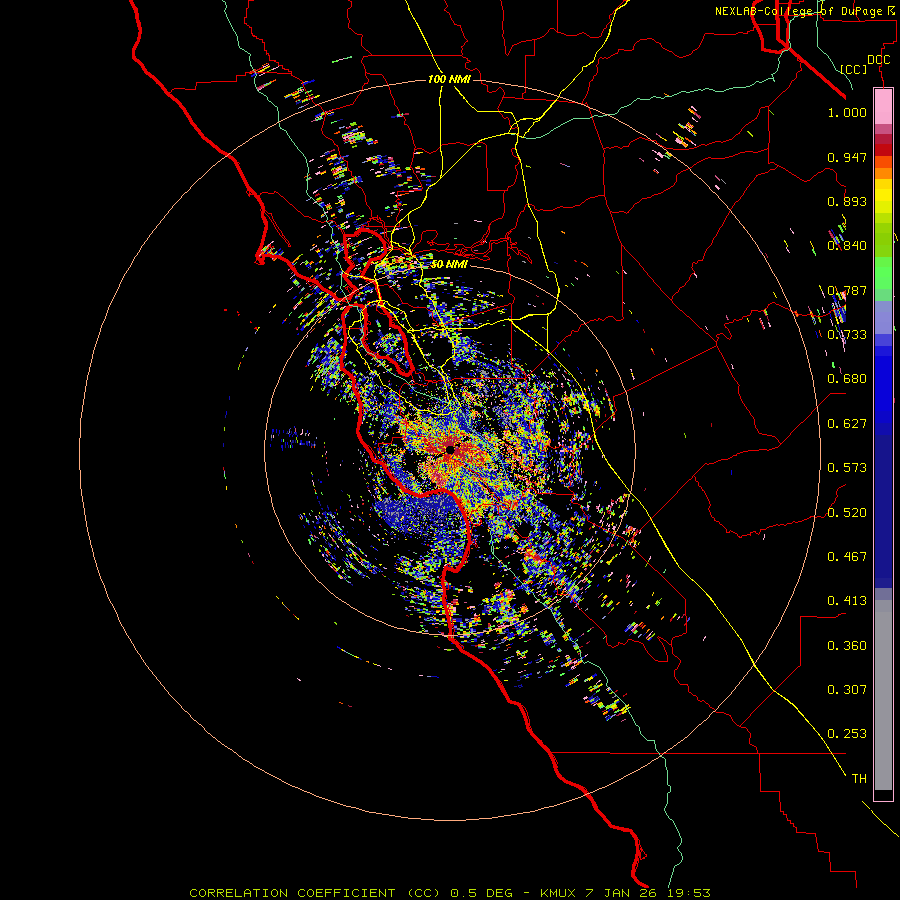Screen dimensions: 900x900
Task: Click the 0.680 scale value
Action: (847, 379)
